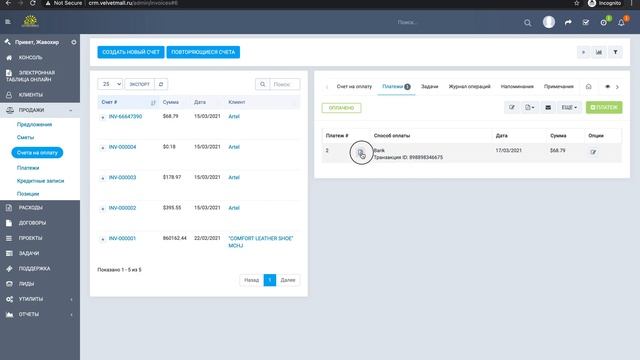Open COMFORT LEATHER SHOE client link
Viewport: 640px width, 360px height.
[261, 242]
